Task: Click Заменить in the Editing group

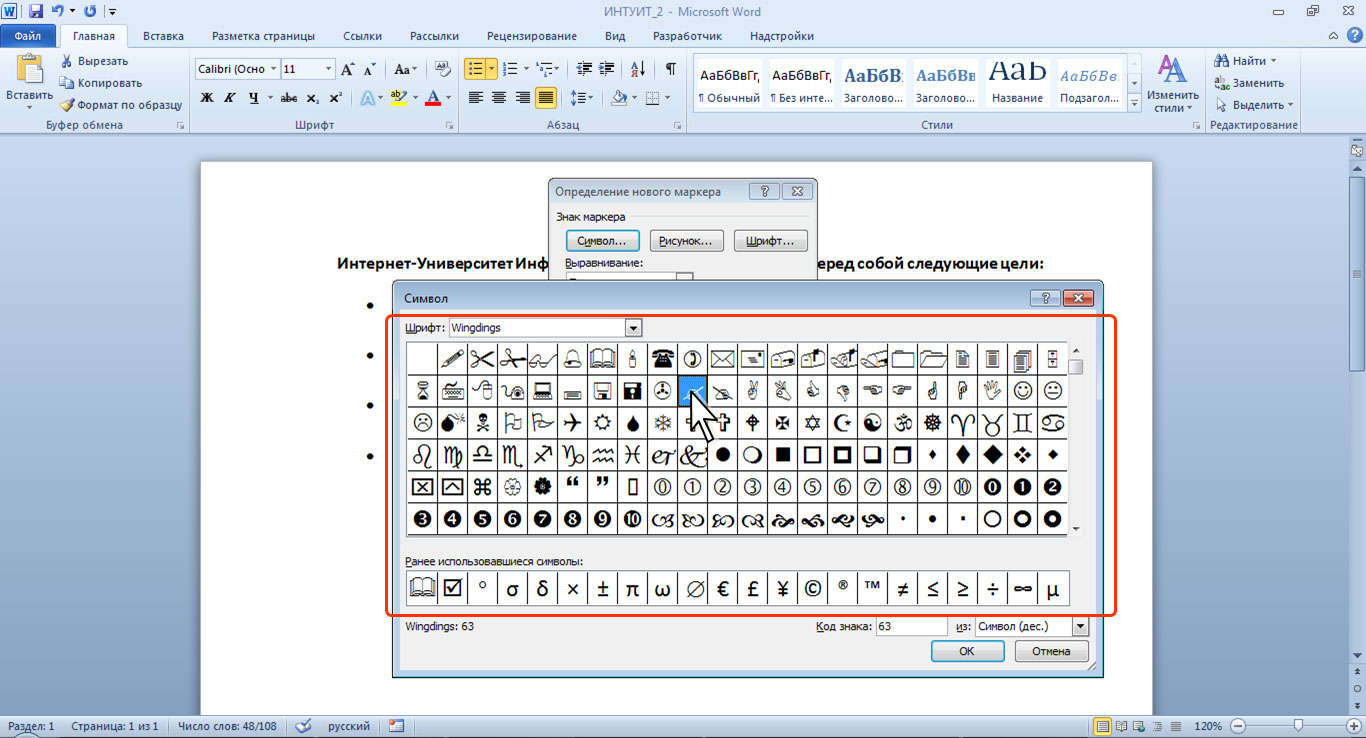Action: (1249, 83)
